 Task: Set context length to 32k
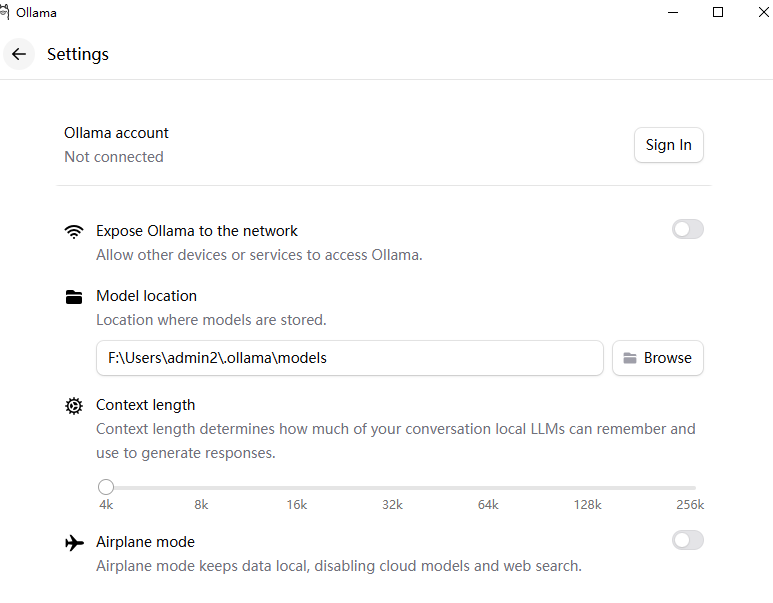pyautogui.click(x=392, y=505)
